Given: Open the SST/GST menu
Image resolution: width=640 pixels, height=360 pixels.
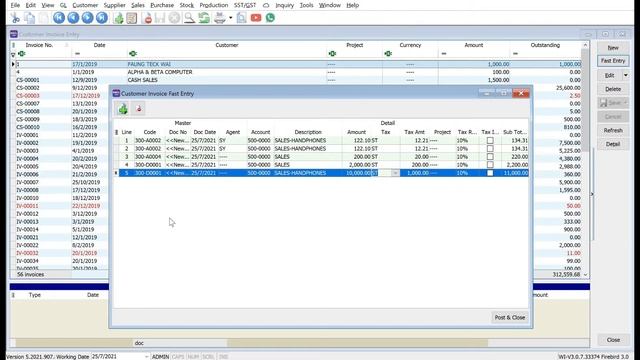Looking at the screenshot, I should pyautogui.click(x=245, y=5).
